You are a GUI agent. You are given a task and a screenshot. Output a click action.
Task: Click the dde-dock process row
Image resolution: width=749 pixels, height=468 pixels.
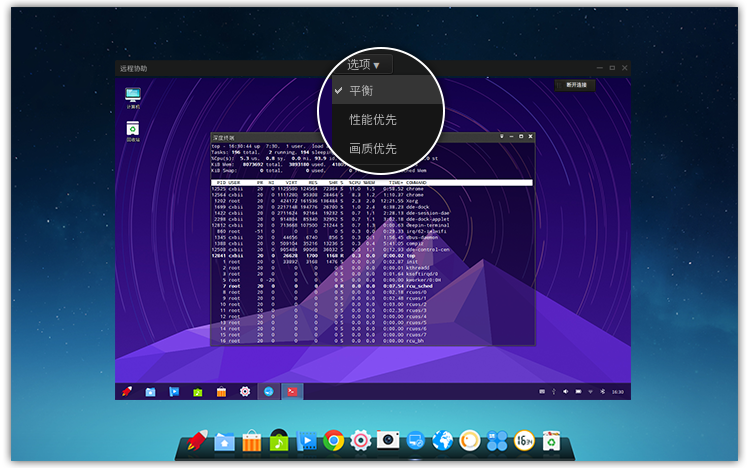(373, 207)
